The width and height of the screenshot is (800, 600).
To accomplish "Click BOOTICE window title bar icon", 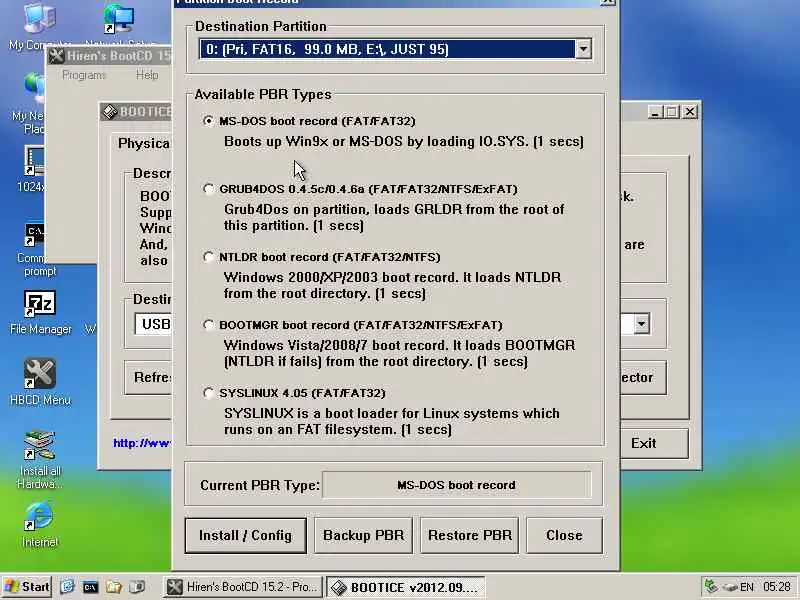I will (x=110, y=112).
